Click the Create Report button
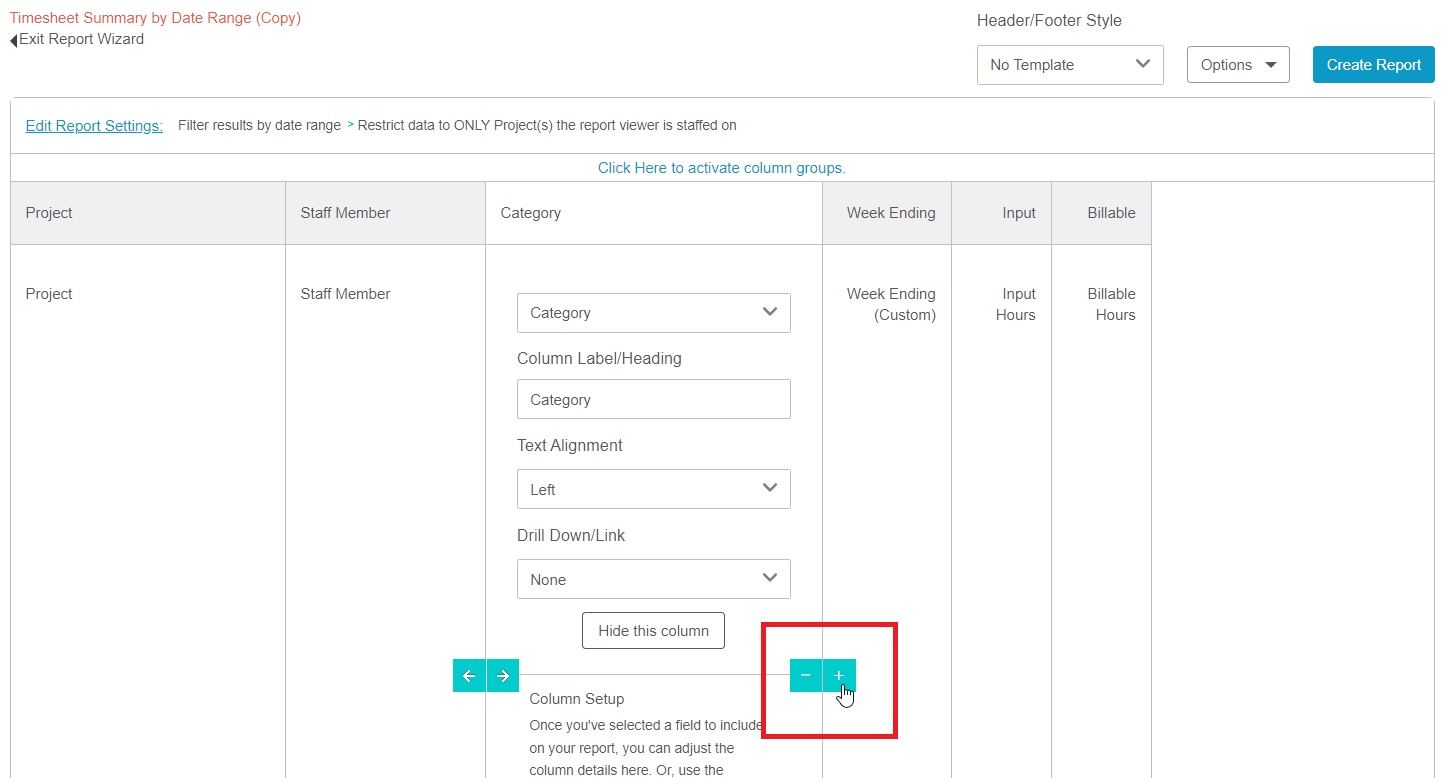This screenshot has width=1447, height=778. (1373, 65)
